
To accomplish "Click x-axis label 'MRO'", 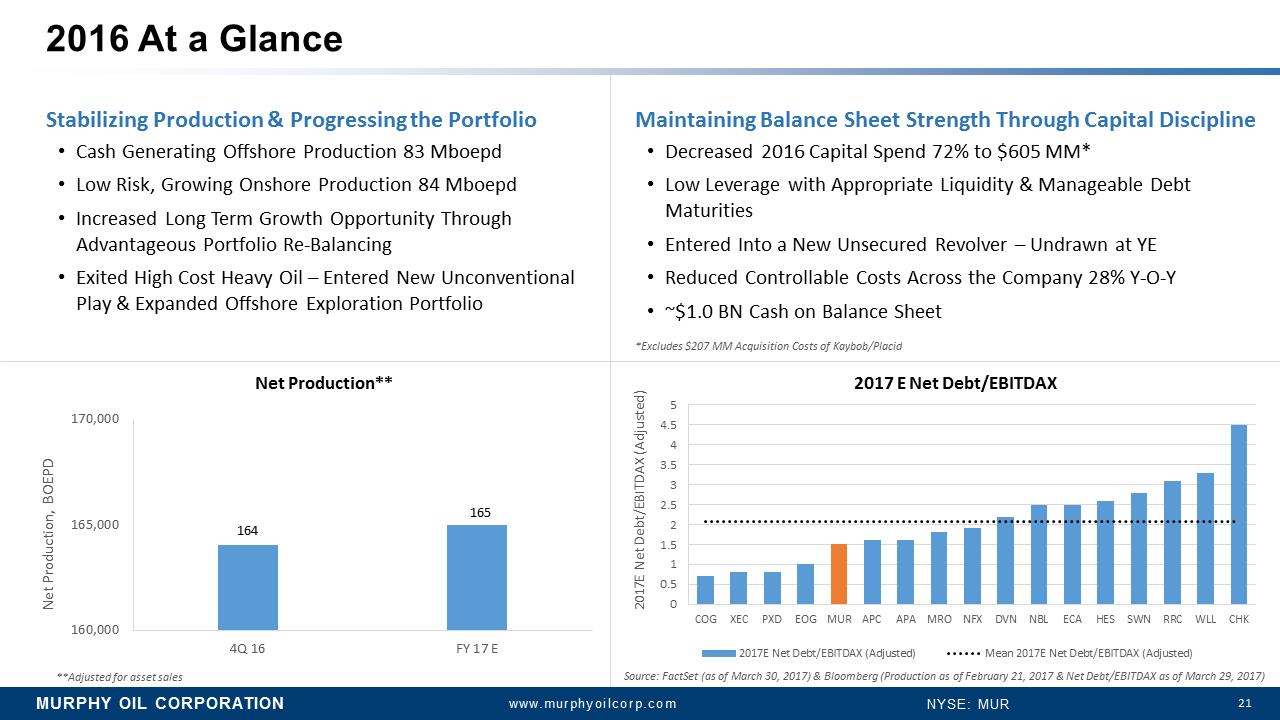I will [939, 620].
